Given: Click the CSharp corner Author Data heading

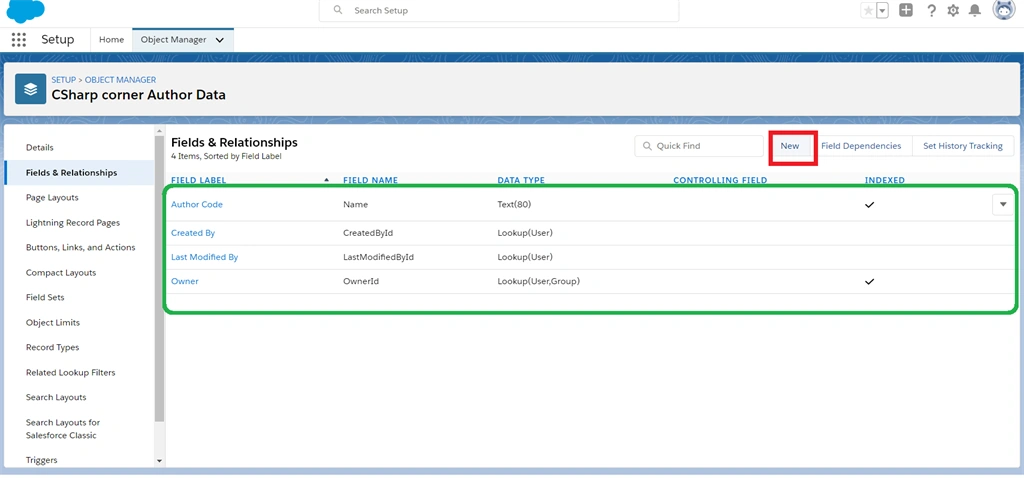Looking at the screenshot, I should 138,95.
